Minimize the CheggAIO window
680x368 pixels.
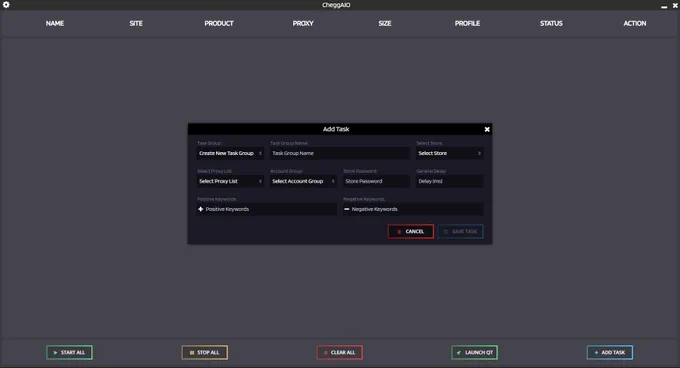[x=664, y=6]
